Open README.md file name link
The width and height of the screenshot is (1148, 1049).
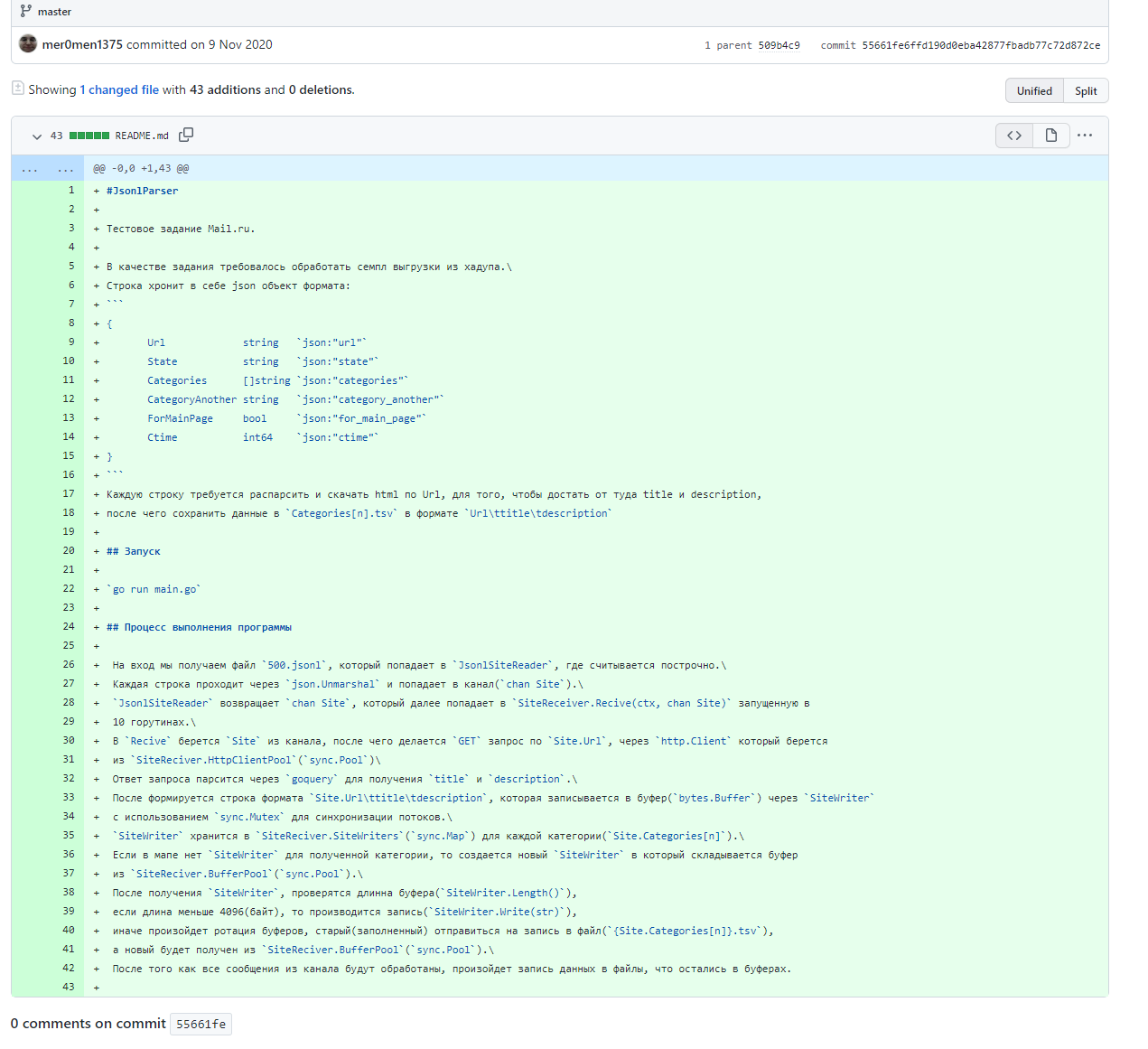click(x=142, y=136)
